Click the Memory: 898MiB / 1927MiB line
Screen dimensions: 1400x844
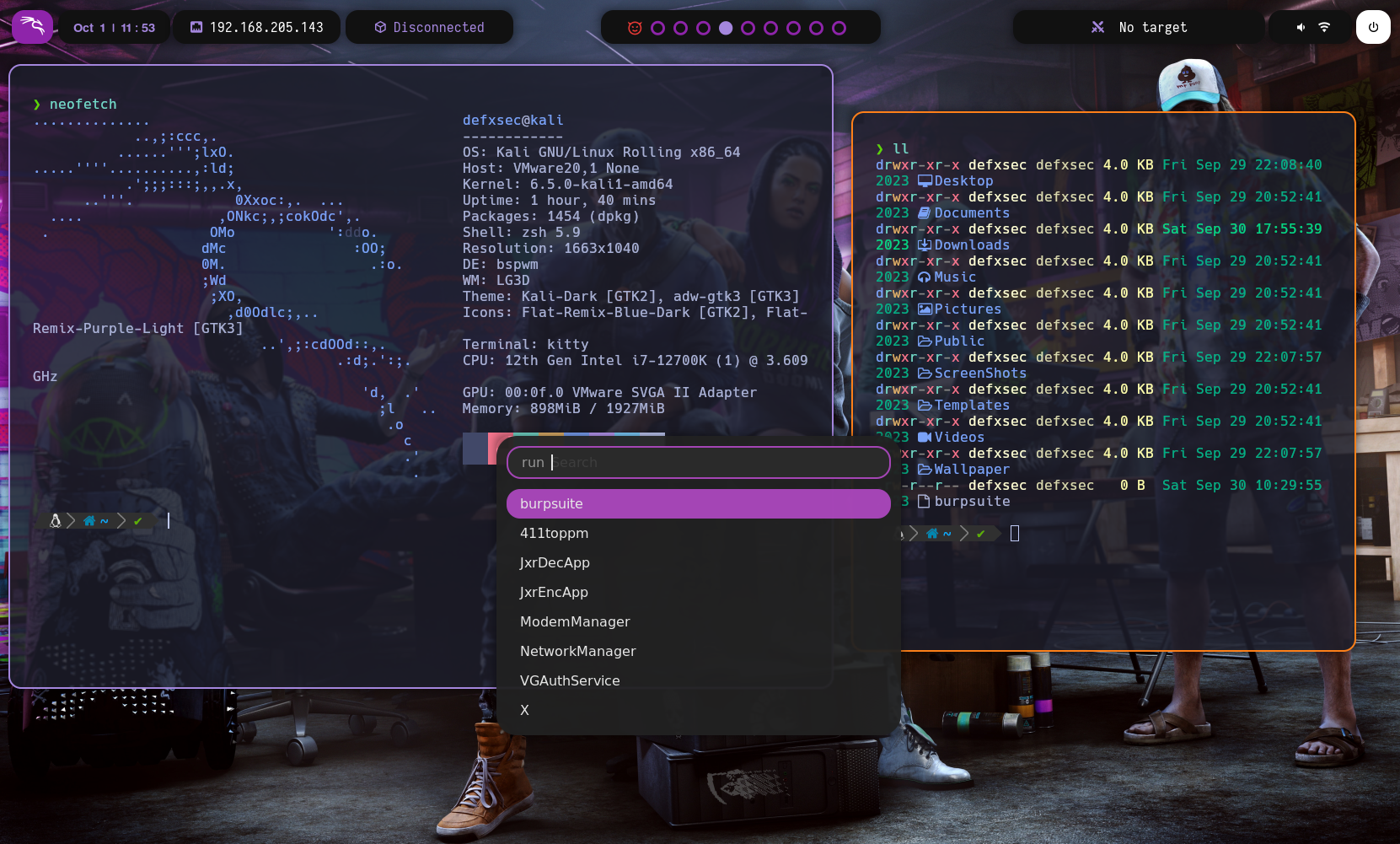click(563, 408)
